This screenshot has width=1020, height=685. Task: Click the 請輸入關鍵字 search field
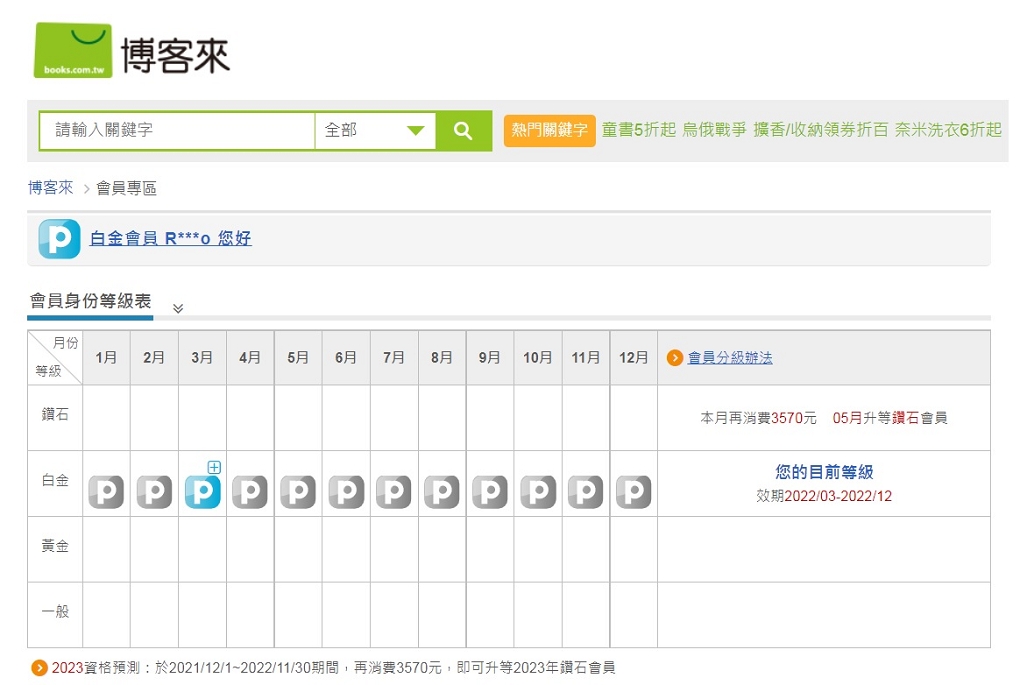point(177,131)
